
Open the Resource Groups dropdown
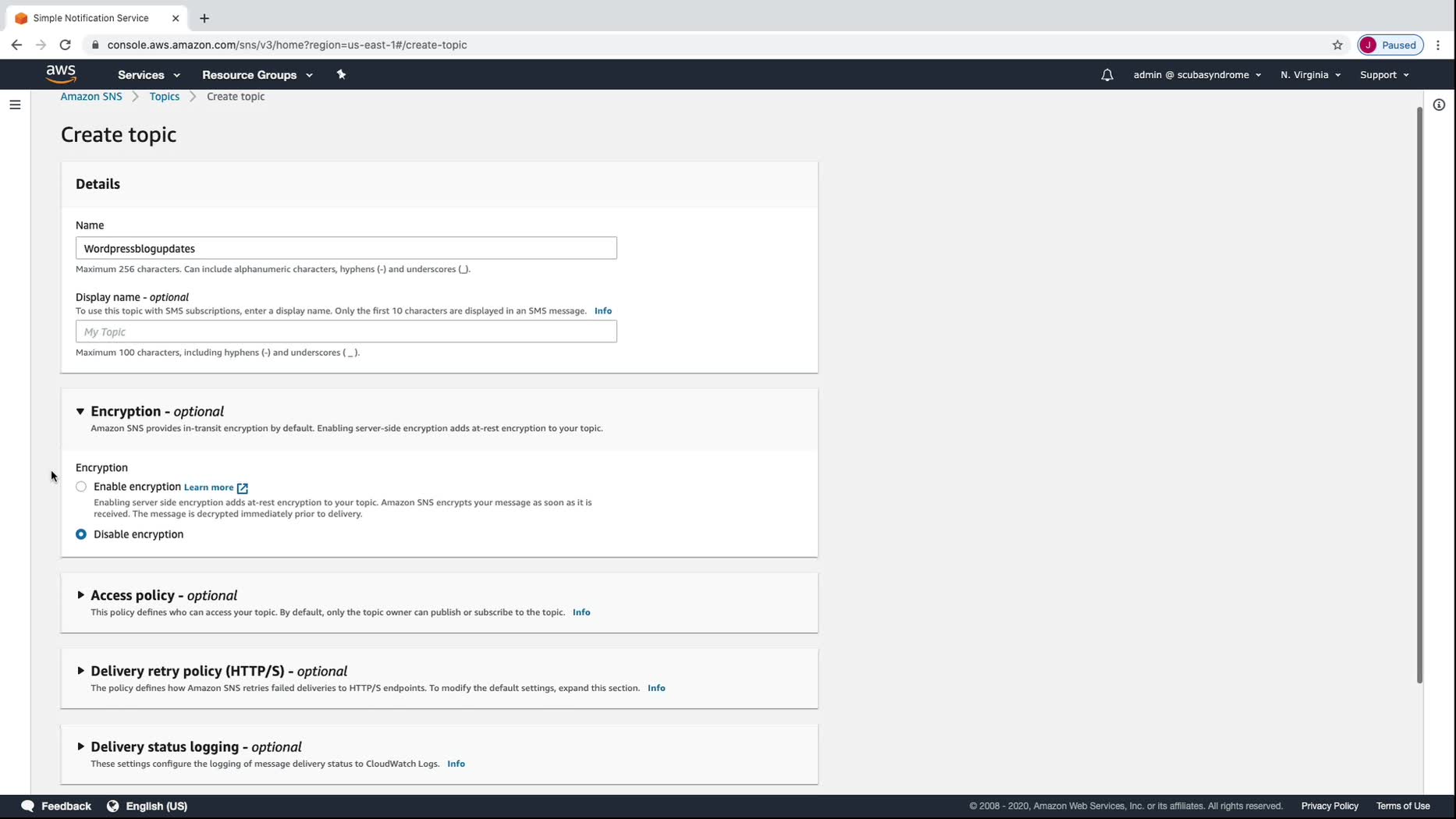(x=257, y=75)
